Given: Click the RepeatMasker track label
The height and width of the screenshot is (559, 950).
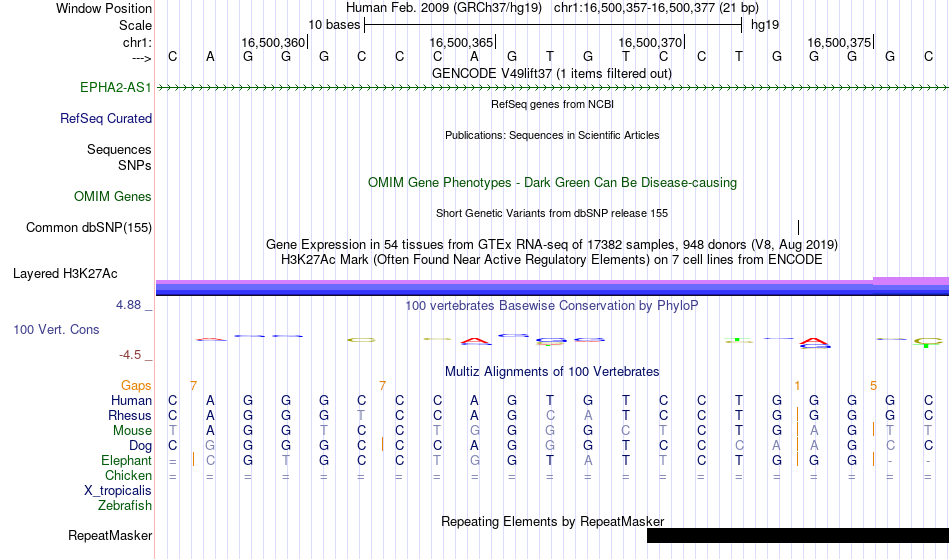Looking at the screenshot, I should [110, 536].
